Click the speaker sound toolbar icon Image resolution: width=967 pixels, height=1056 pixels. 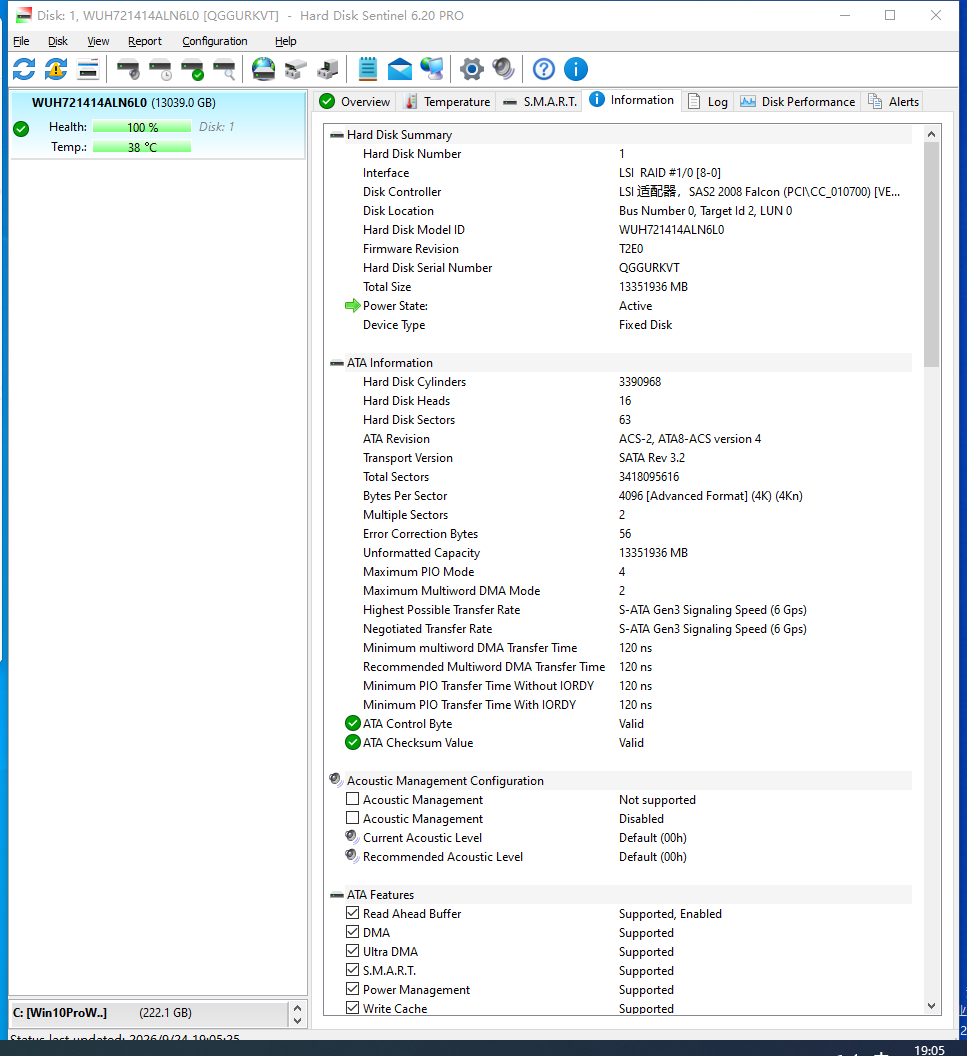pyautogui.click(x=504, y=69)
